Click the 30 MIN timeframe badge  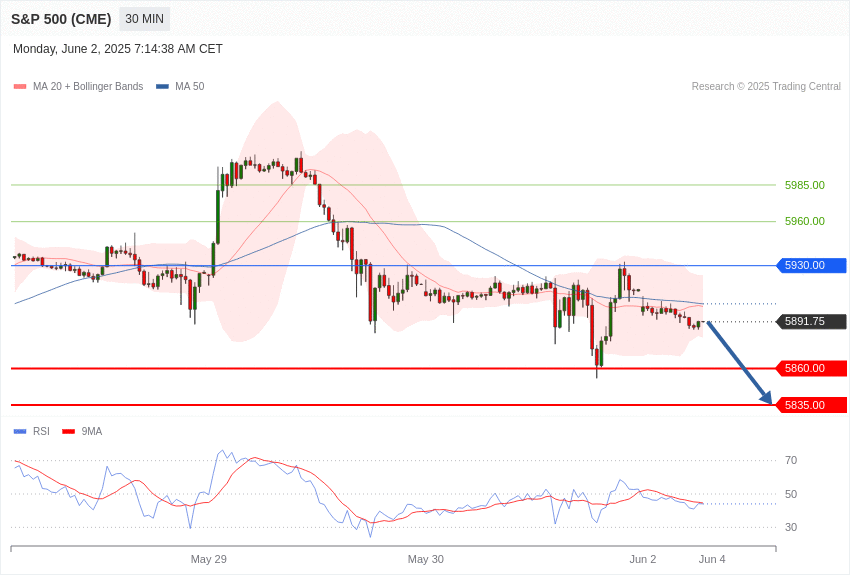point(144,19)
